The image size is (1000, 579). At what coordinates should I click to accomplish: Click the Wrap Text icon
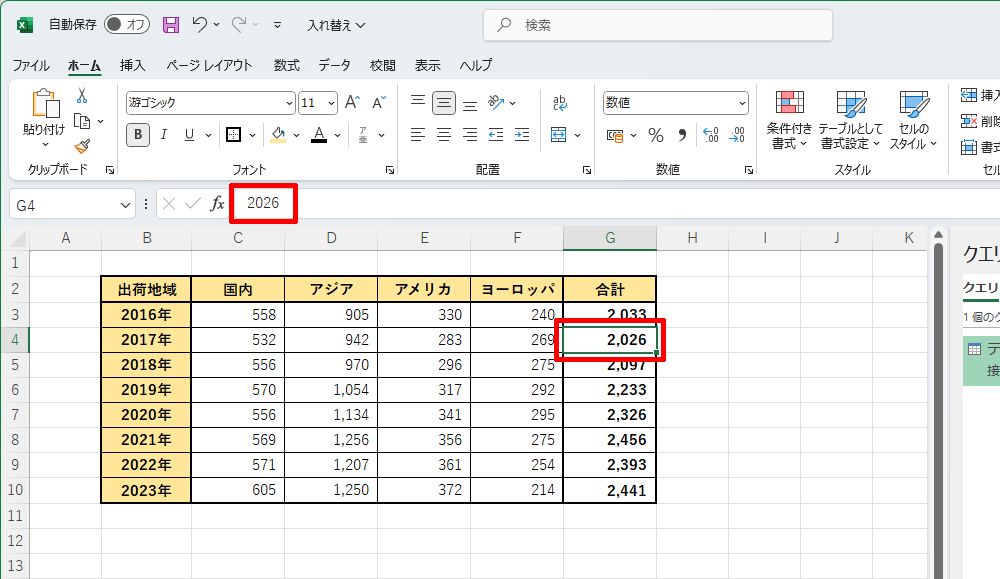[560, 103]
